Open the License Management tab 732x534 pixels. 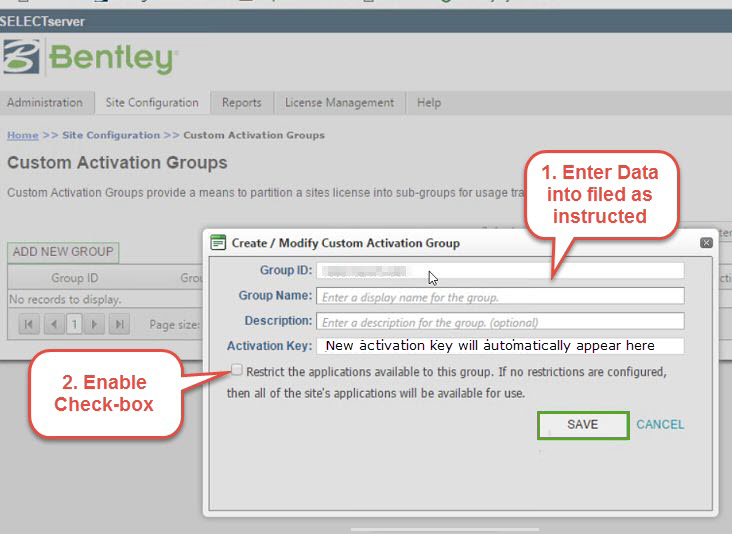point(339,103)
